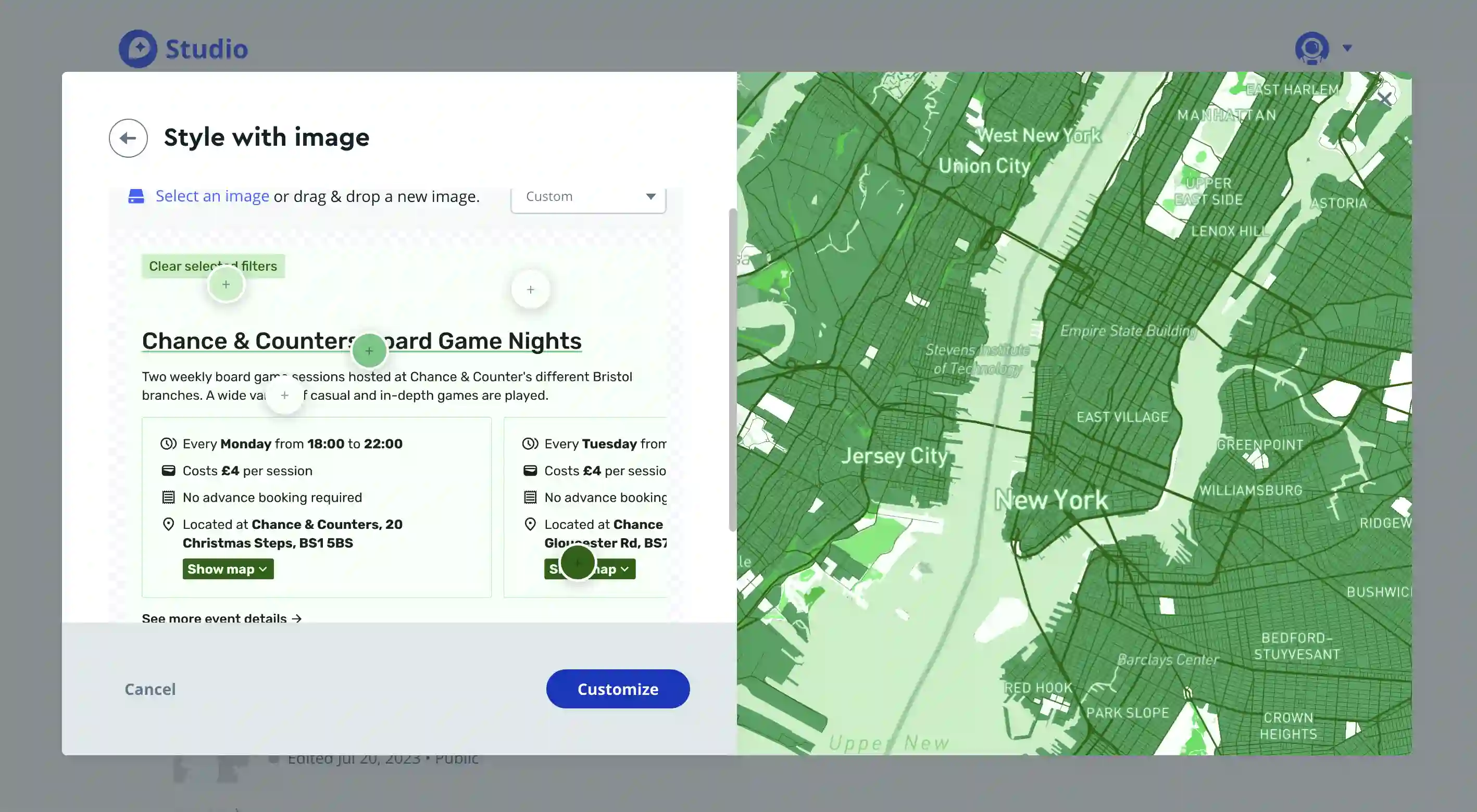This screenshot has height=812, width=1477.
Task: Click the Customize button
Action: (618, 689)
